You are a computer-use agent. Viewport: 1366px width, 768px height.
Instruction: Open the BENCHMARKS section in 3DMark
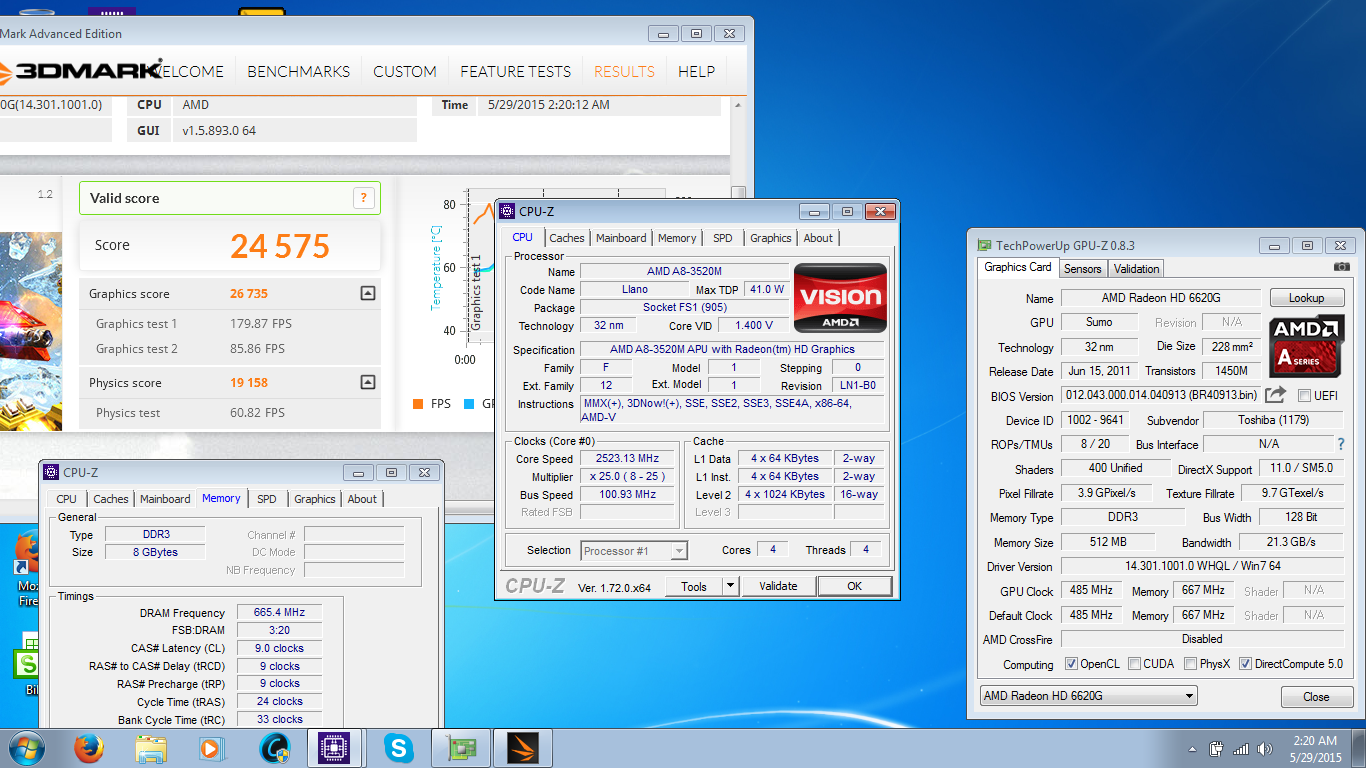[x=298, y=71]
